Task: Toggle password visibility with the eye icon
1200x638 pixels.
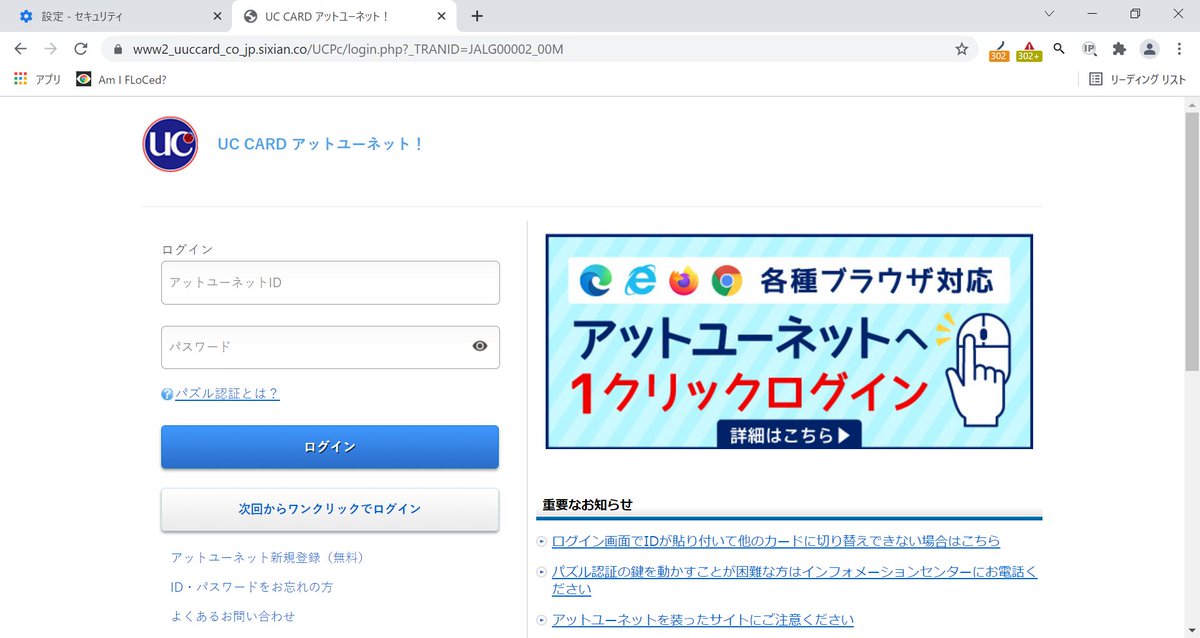Action: [x=479, y=346]
